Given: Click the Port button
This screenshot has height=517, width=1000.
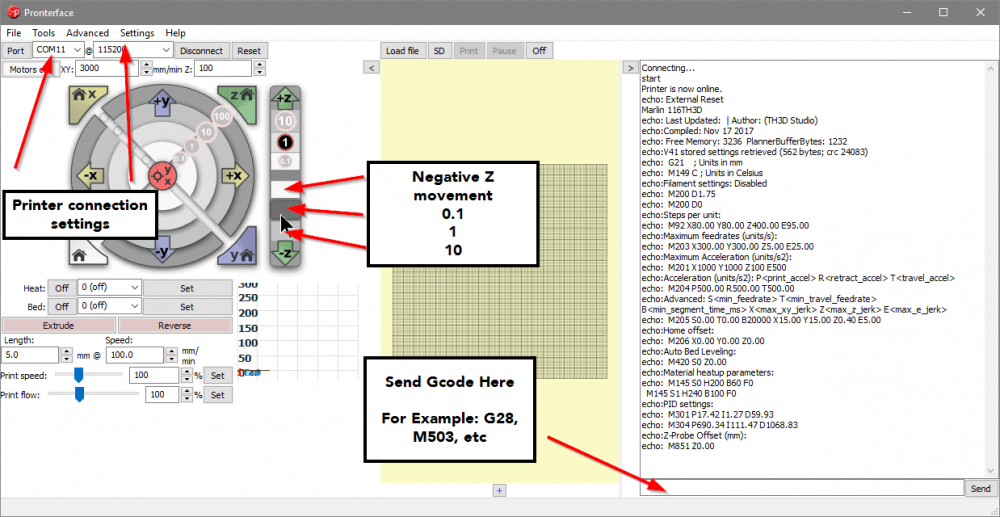Looking at the screenshot, I should [16, 50].
